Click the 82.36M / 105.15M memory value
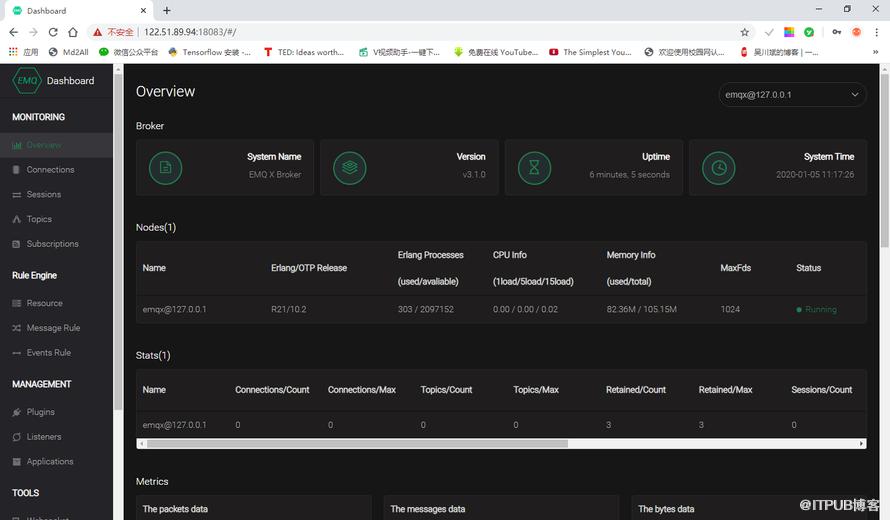890x520 pixels. 641,309
